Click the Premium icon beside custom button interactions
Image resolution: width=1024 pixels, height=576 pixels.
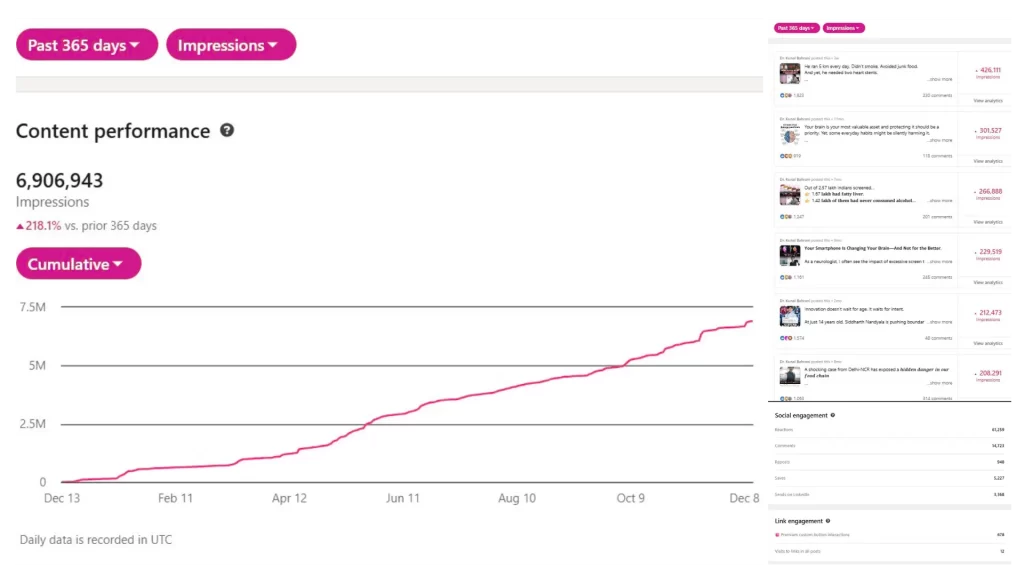point(777,535)
